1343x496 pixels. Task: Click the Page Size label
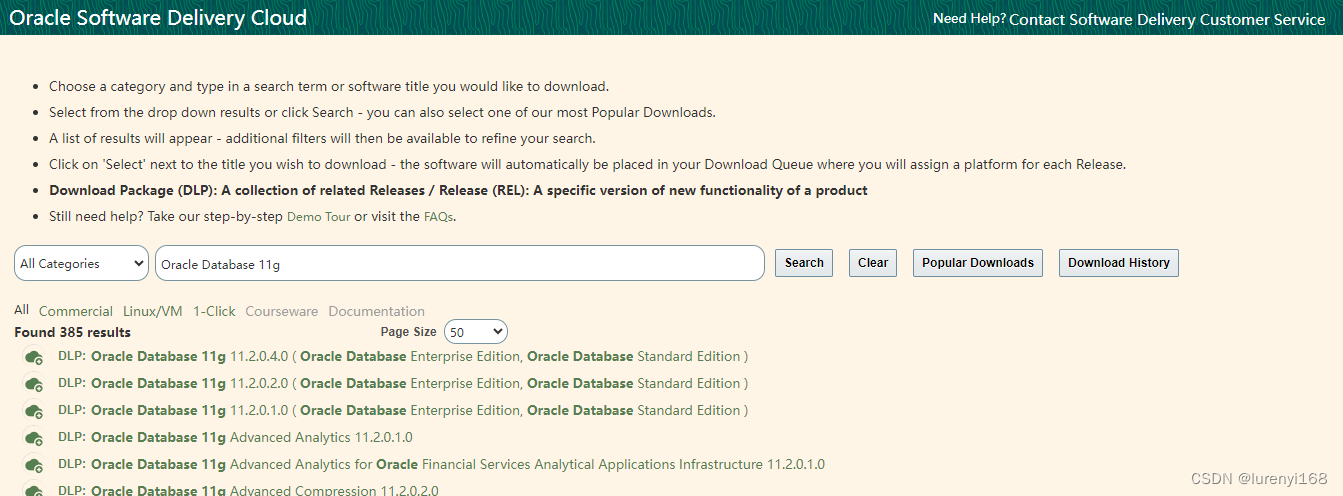pos(408,332)
